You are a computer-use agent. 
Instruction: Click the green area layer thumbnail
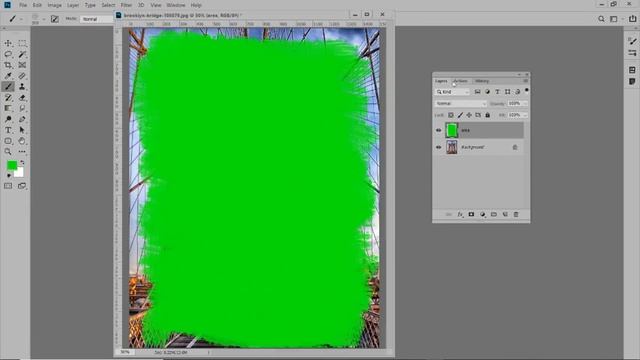point(452,130)
